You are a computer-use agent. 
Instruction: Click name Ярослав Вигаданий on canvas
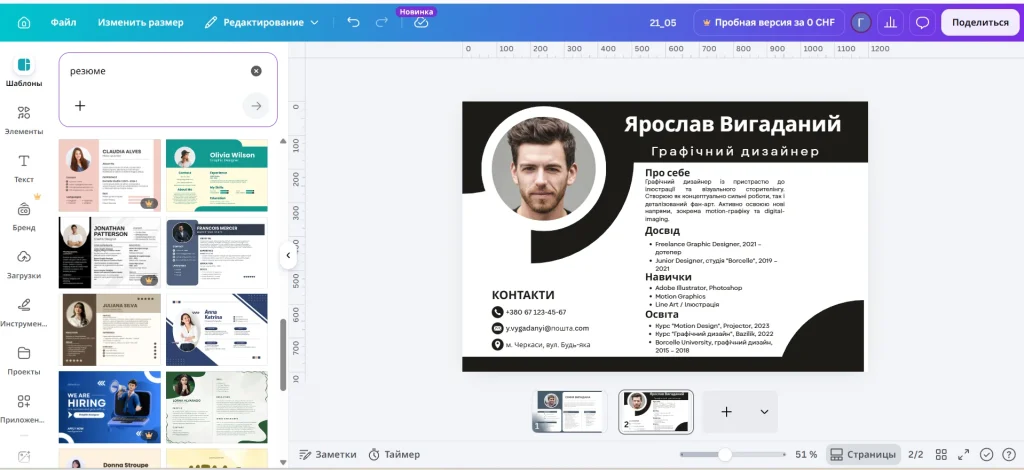(732, 124)
